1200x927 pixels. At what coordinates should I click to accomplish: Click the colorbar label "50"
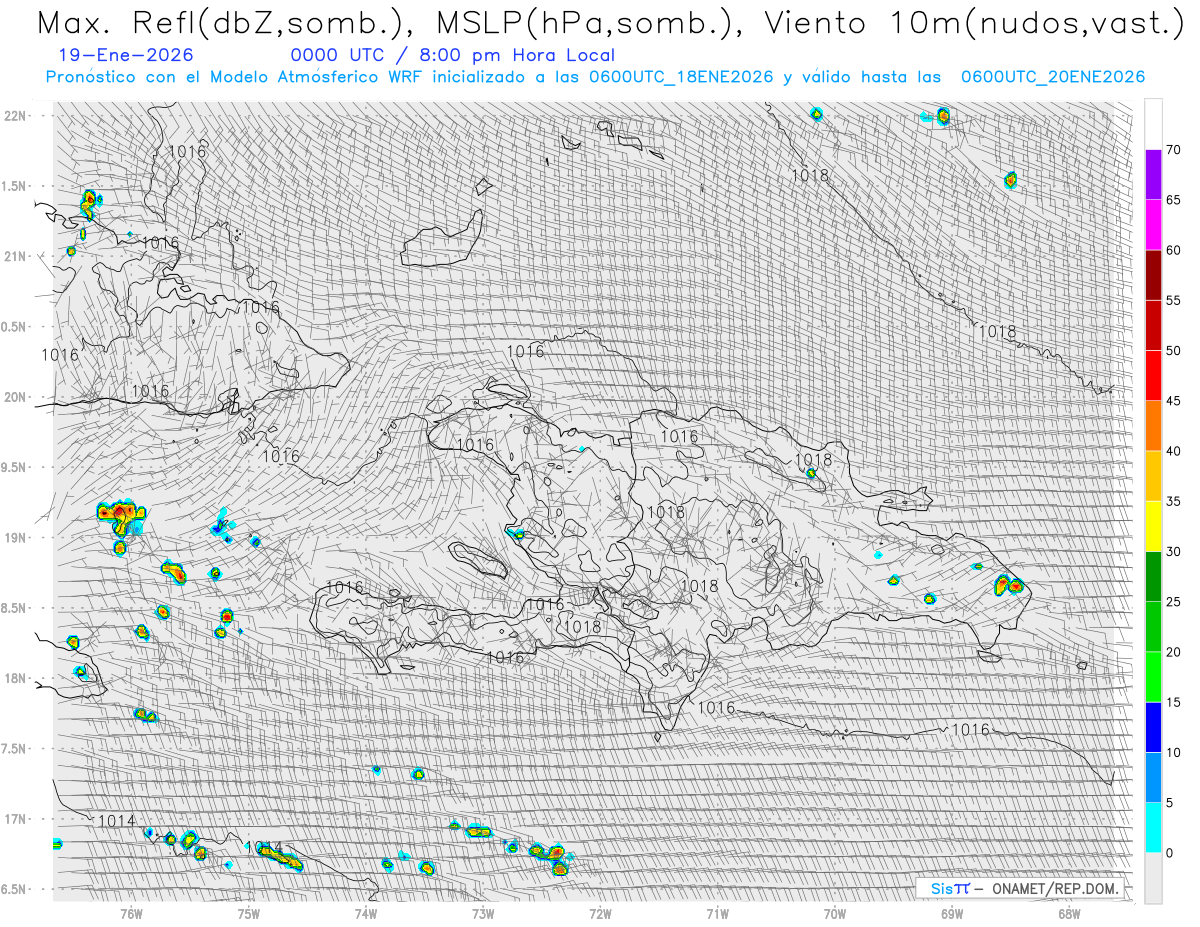[1174, 351]
